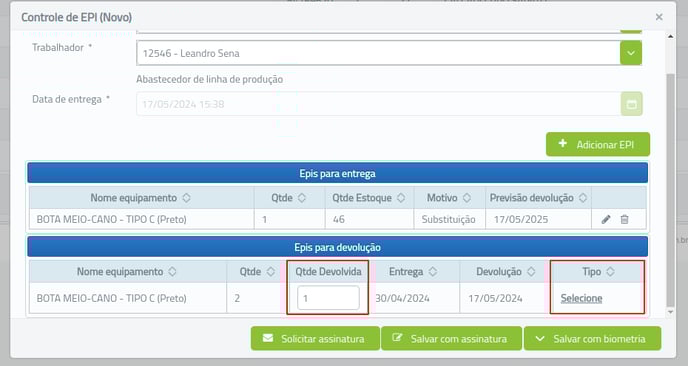Viewport: 688px width, 366px height.
Task: Click the dialog vertical scrollbar thumb
Action: [x=670, y=190]
